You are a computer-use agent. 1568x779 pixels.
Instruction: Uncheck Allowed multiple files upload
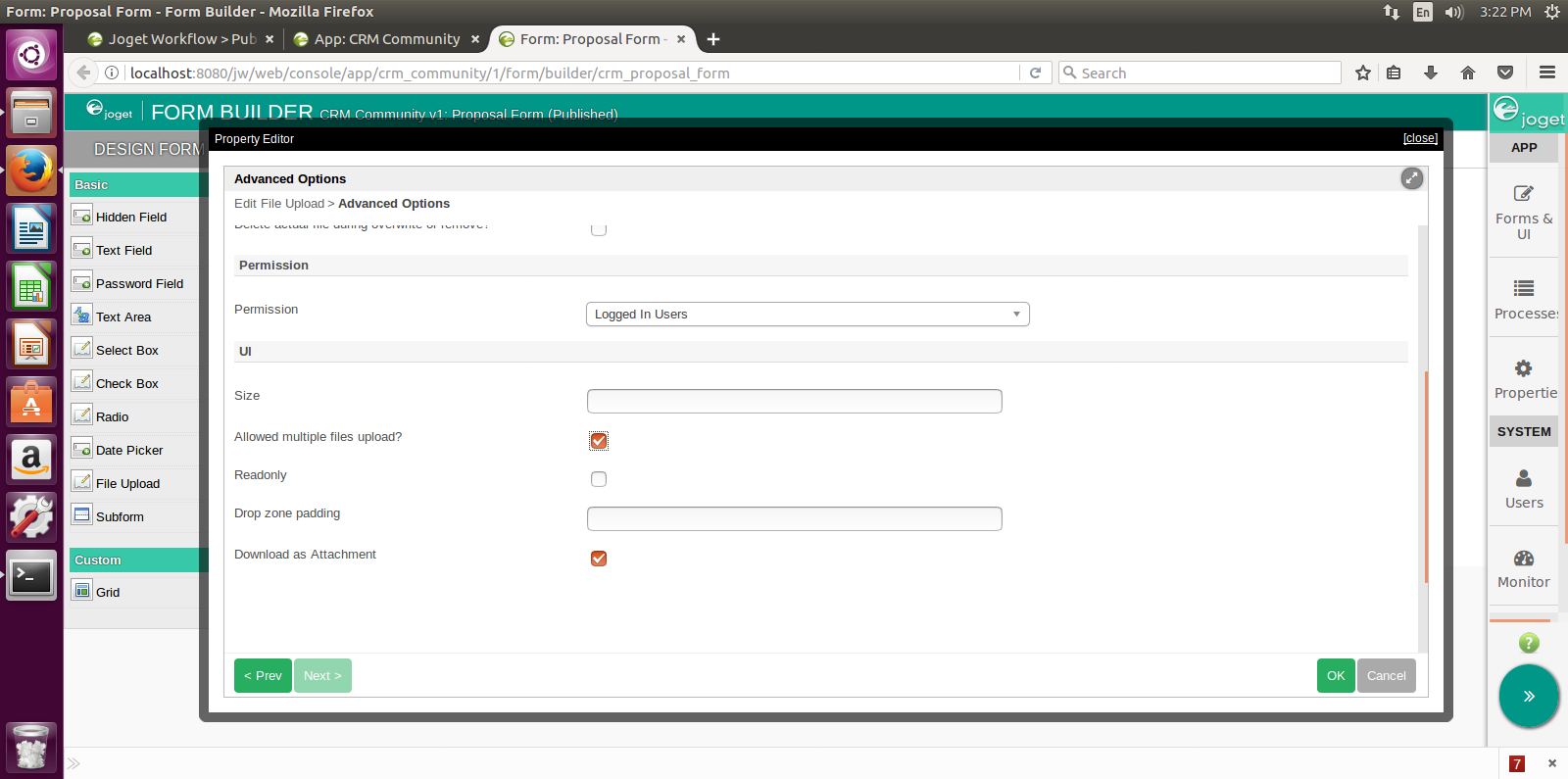[x=599, y=441]
